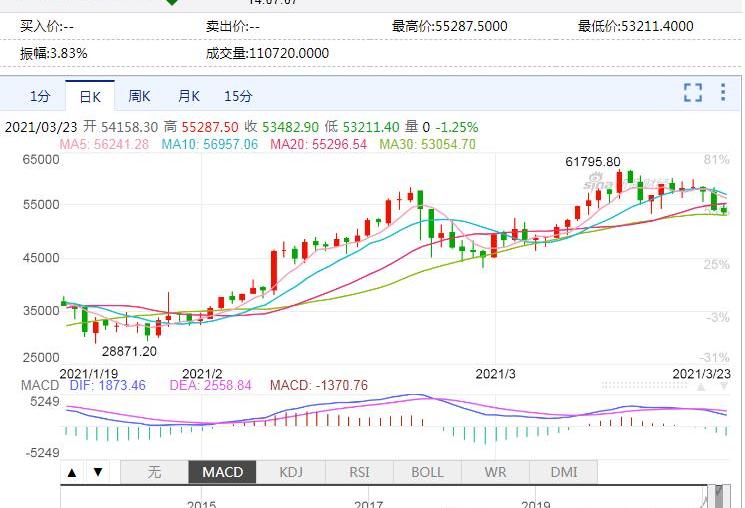The image size is (745, 508).
Task: Select the 15分 interval tab
Action: click(238, 96)
